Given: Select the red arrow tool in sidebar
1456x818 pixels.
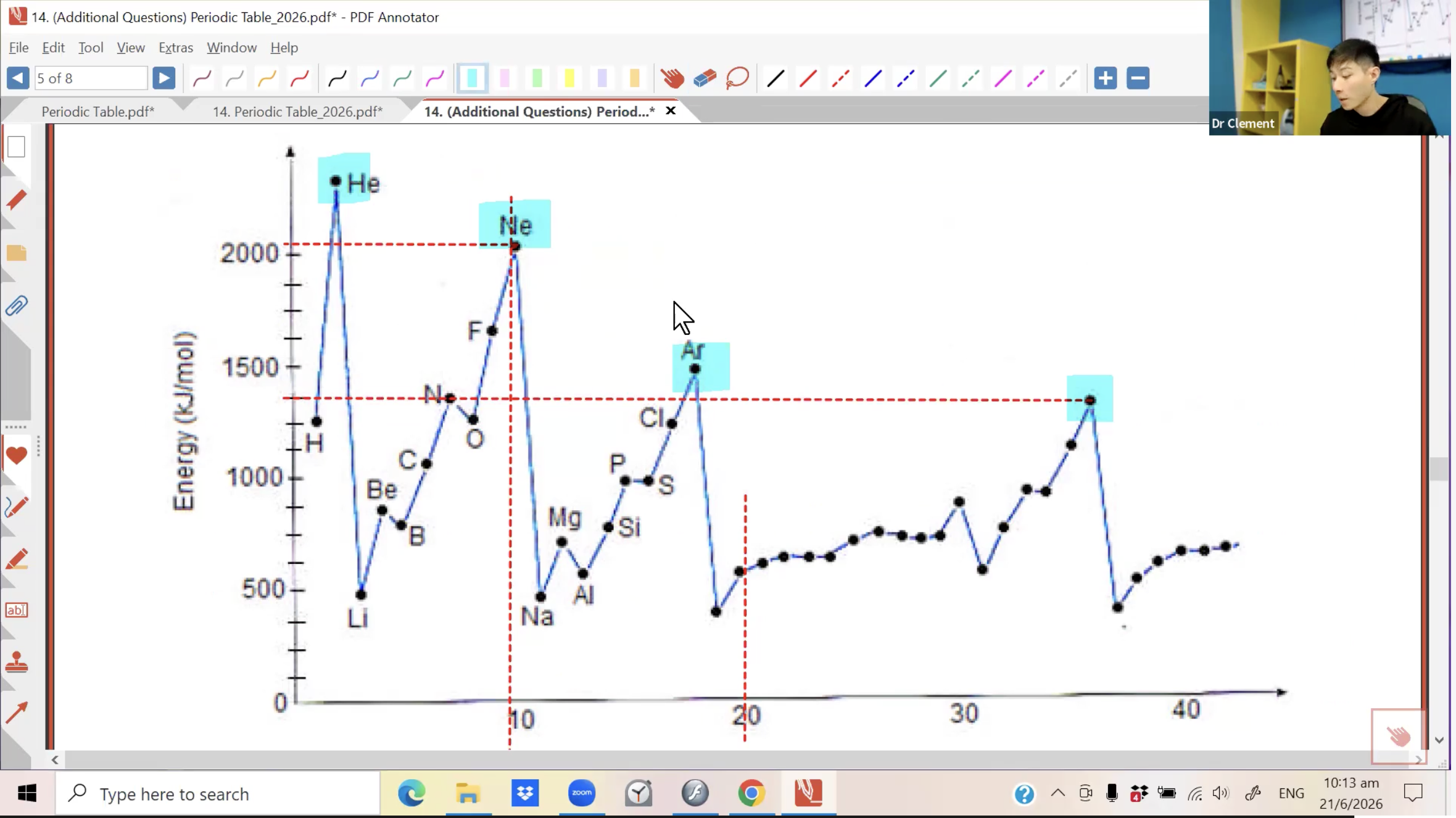Looking at the screenshot, I should coord(17,713).
